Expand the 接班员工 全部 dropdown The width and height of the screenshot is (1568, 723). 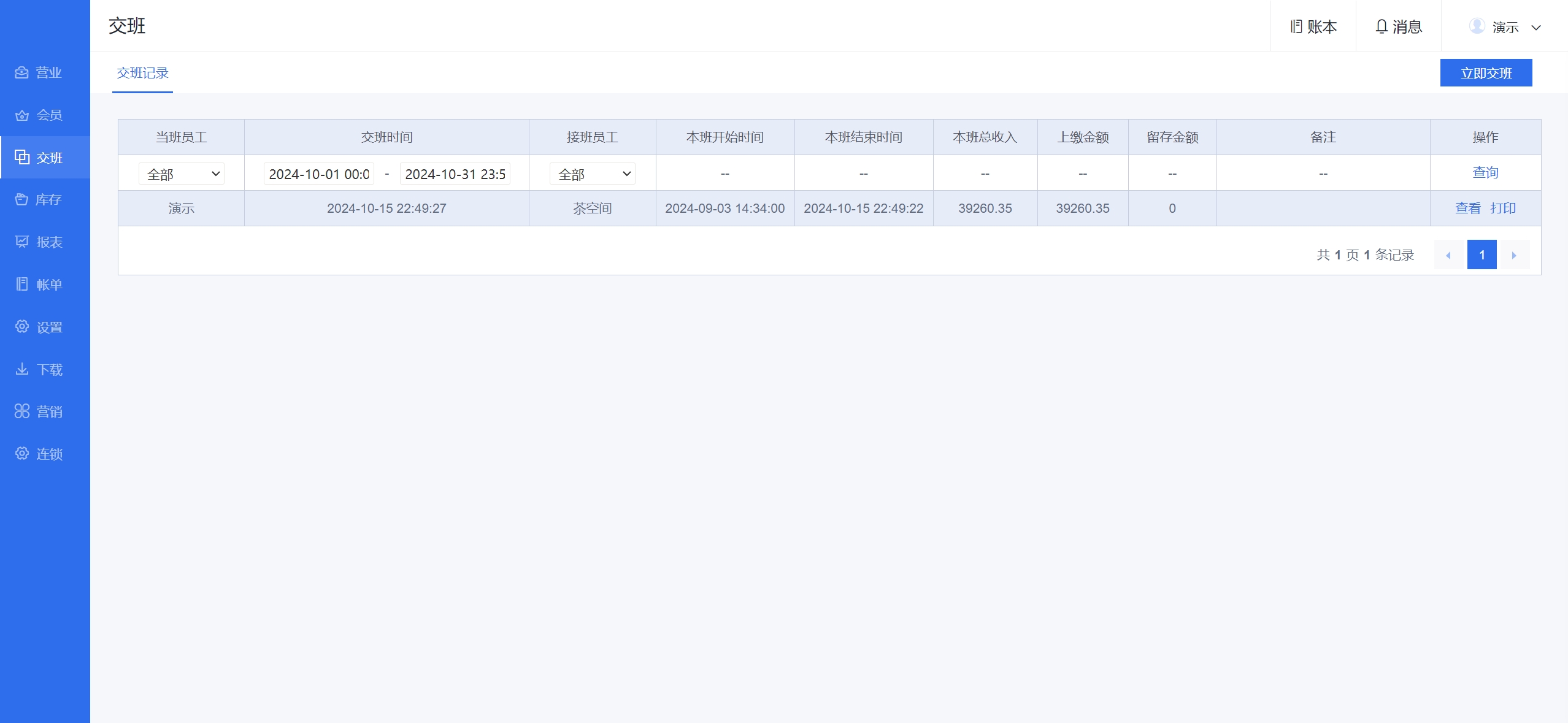592,174
